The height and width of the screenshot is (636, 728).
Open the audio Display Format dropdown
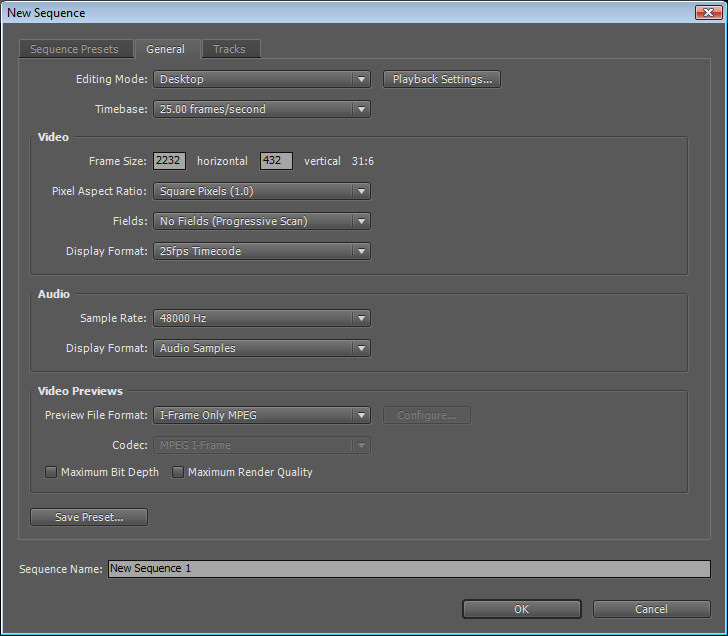click(x=261, y=348)
